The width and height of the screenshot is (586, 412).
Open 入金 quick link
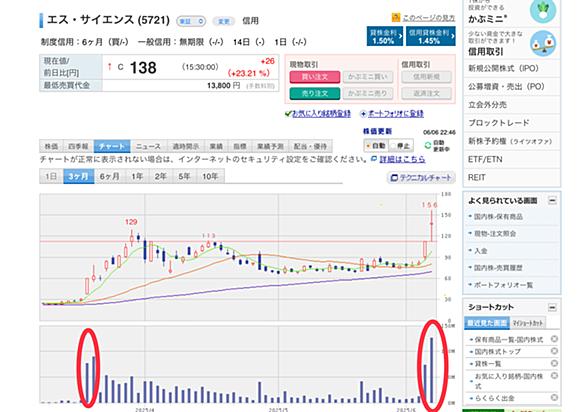click(480, 251)
